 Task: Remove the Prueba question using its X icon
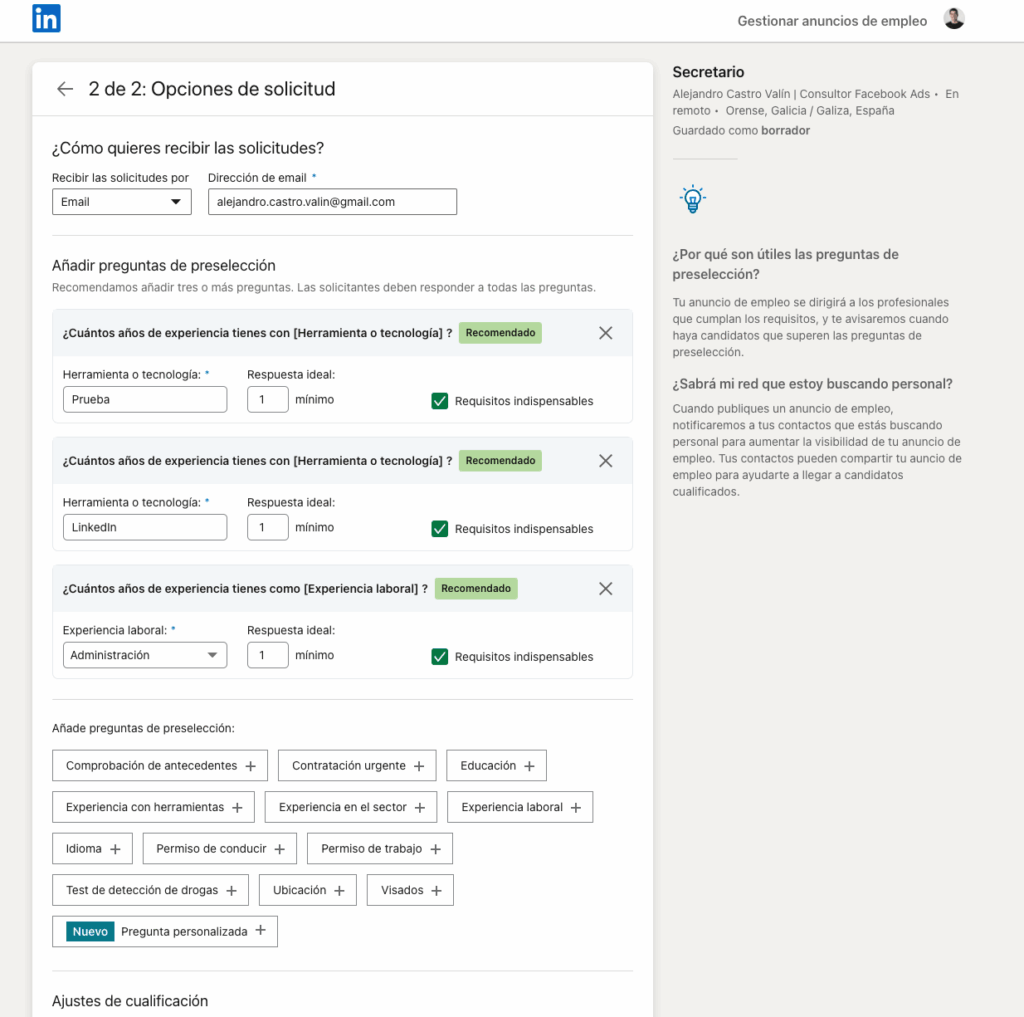point(605,332)
